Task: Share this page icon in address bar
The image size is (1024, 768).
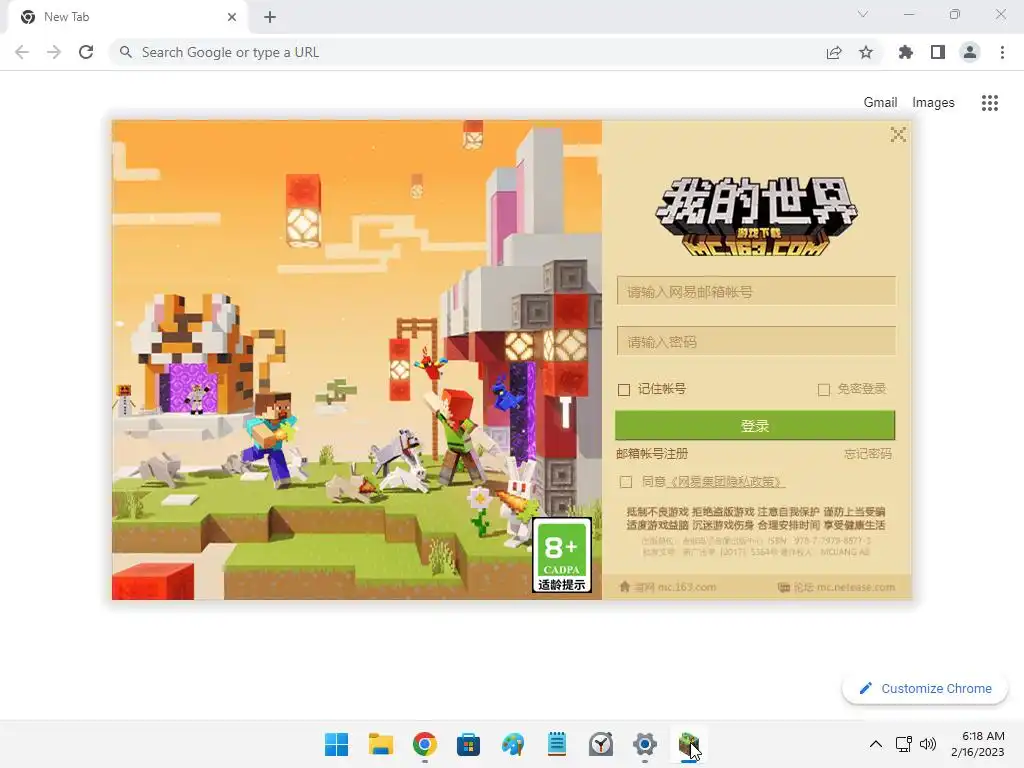Action: pyautogui.click(x=834, y=52)
